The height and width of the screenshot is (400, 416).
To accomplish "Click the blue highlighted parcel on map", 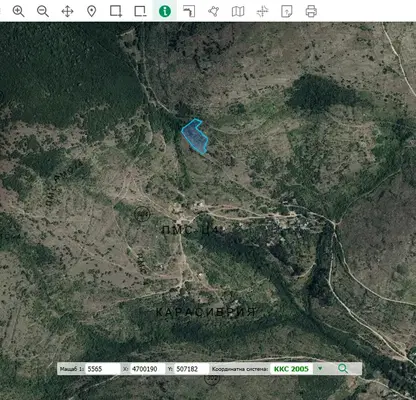I will (x=196, y=137).
